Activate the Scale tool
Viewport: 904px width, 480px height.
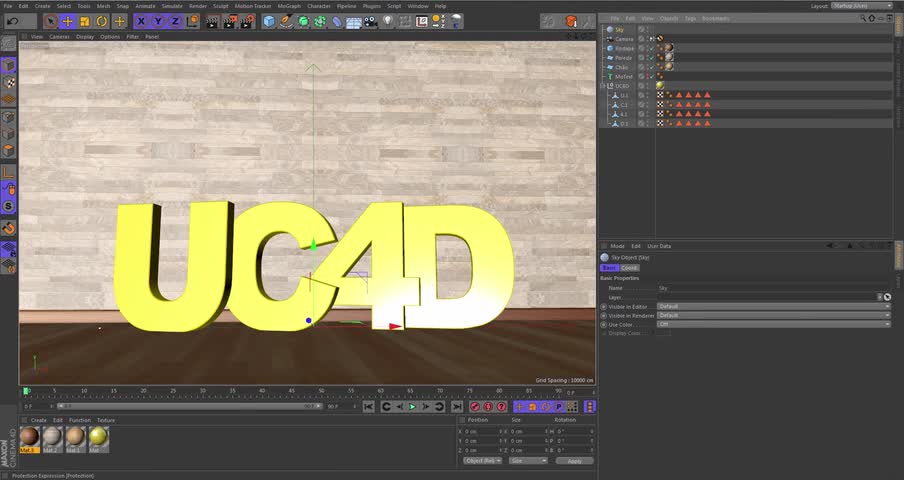pyautogui.click(x=85, y=22)
